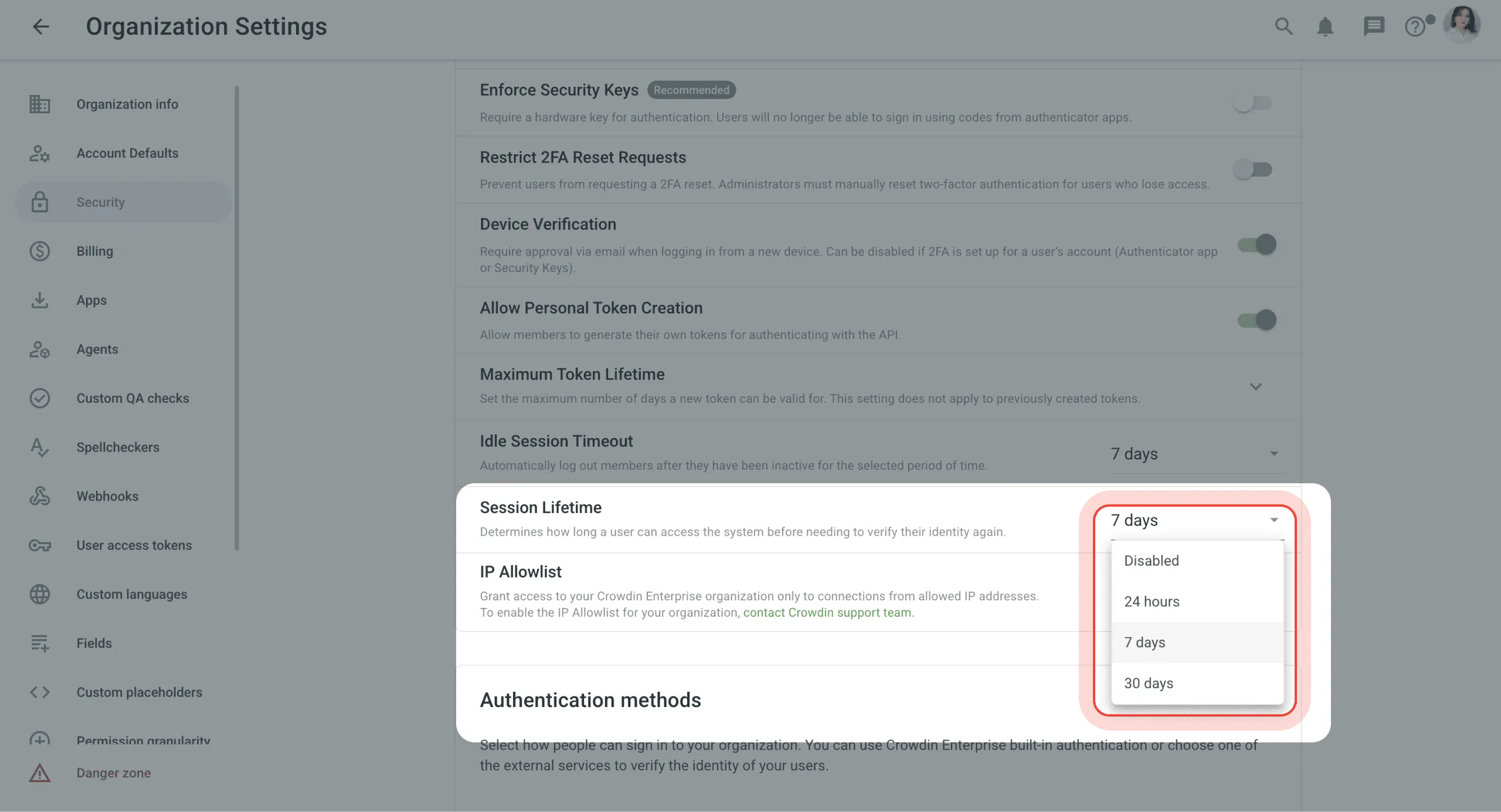The image size is (1501, 812).
Task: Expand the Maximum Token Lifetime chevron
Action: 1255,386
